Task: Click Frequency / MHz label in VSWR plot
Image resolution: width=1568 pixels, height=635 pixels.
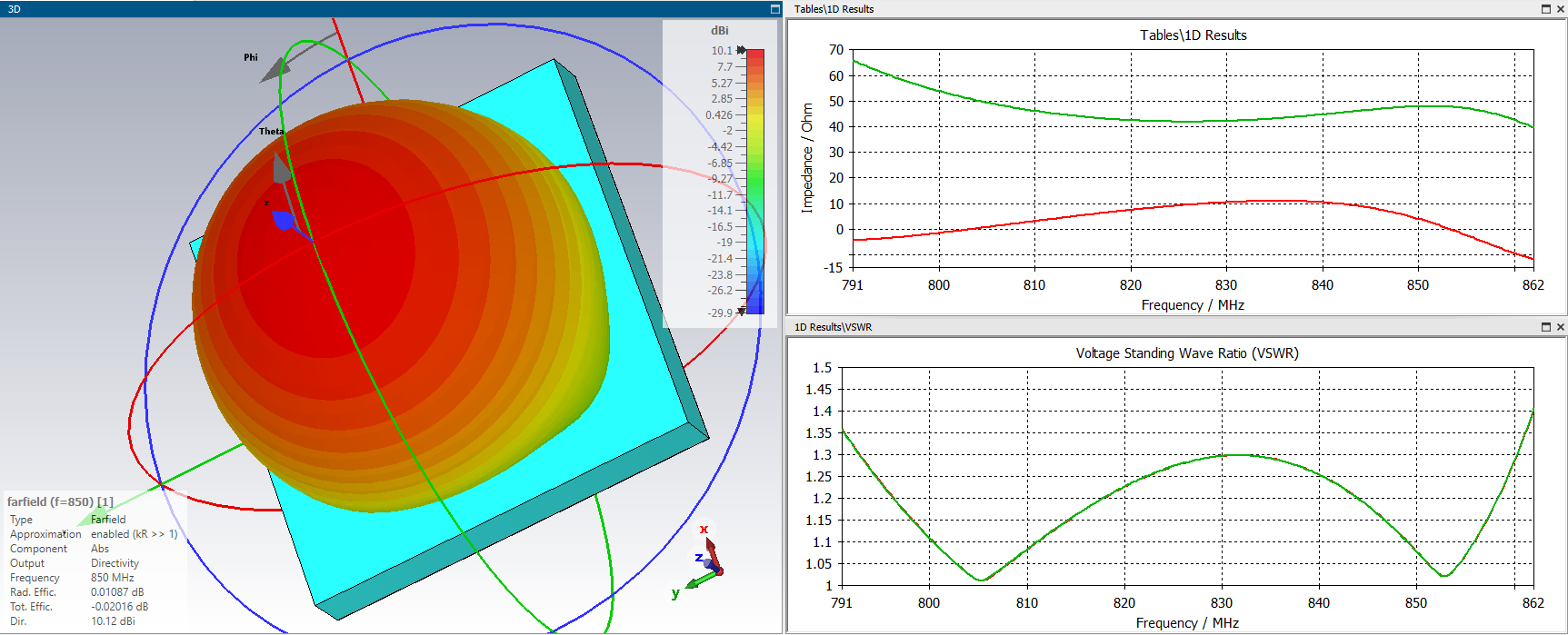Action: click(1187, 623)
